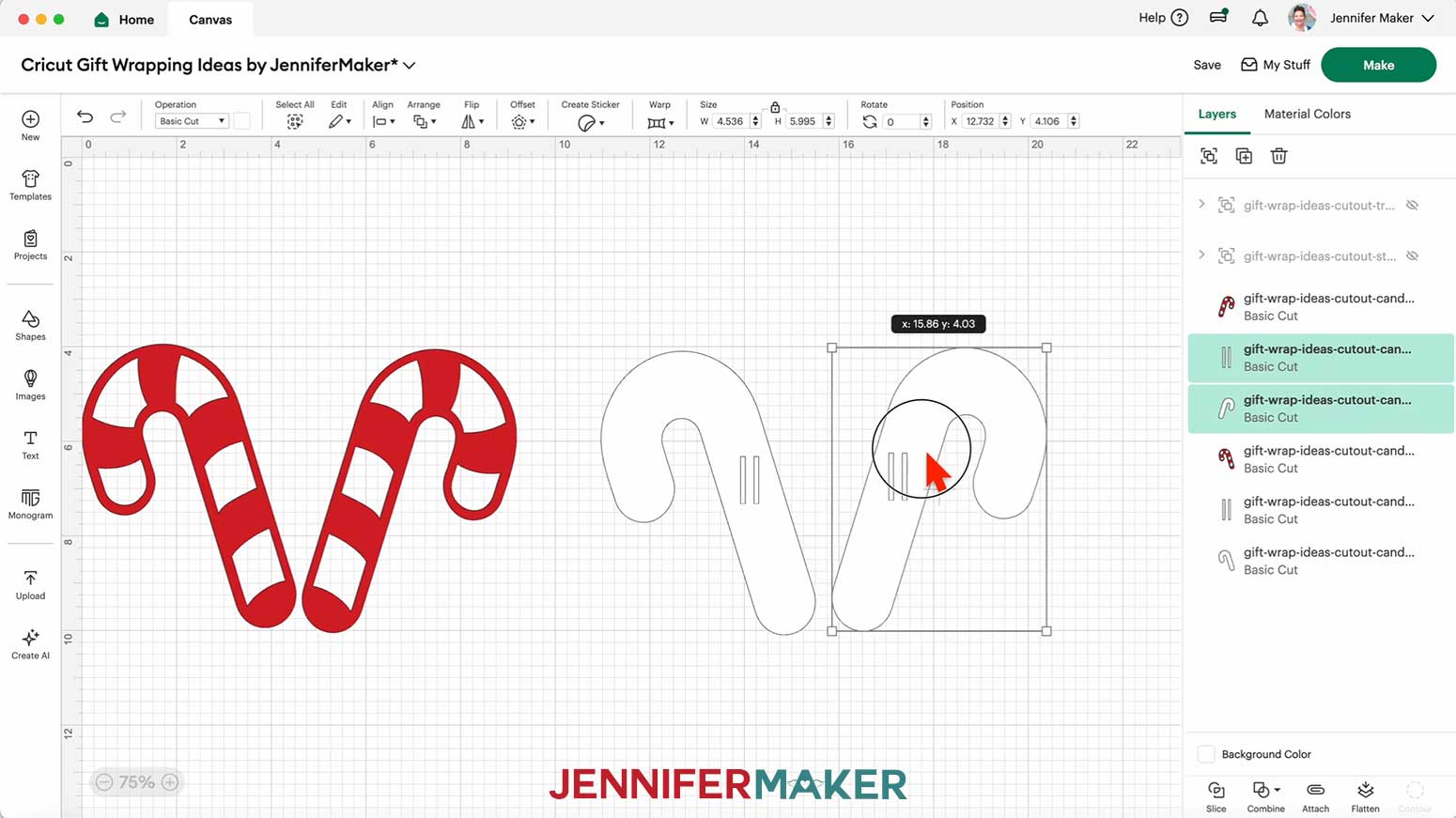
Task: Open the Operation Basic Cut dropdown
Action: (192, 121)
